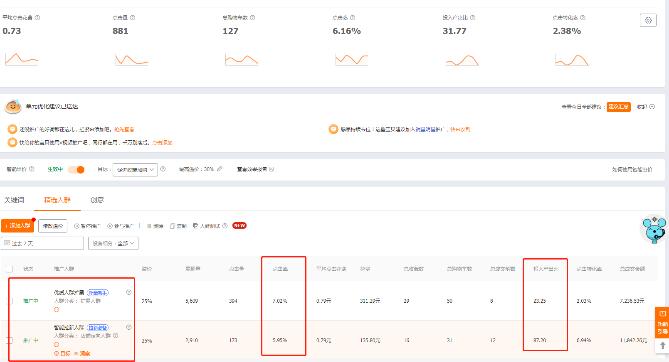The height and width of the screenshot is (362, 669).
Task: Check the second audience row checkbox
Action: click(x=9, y=340)
